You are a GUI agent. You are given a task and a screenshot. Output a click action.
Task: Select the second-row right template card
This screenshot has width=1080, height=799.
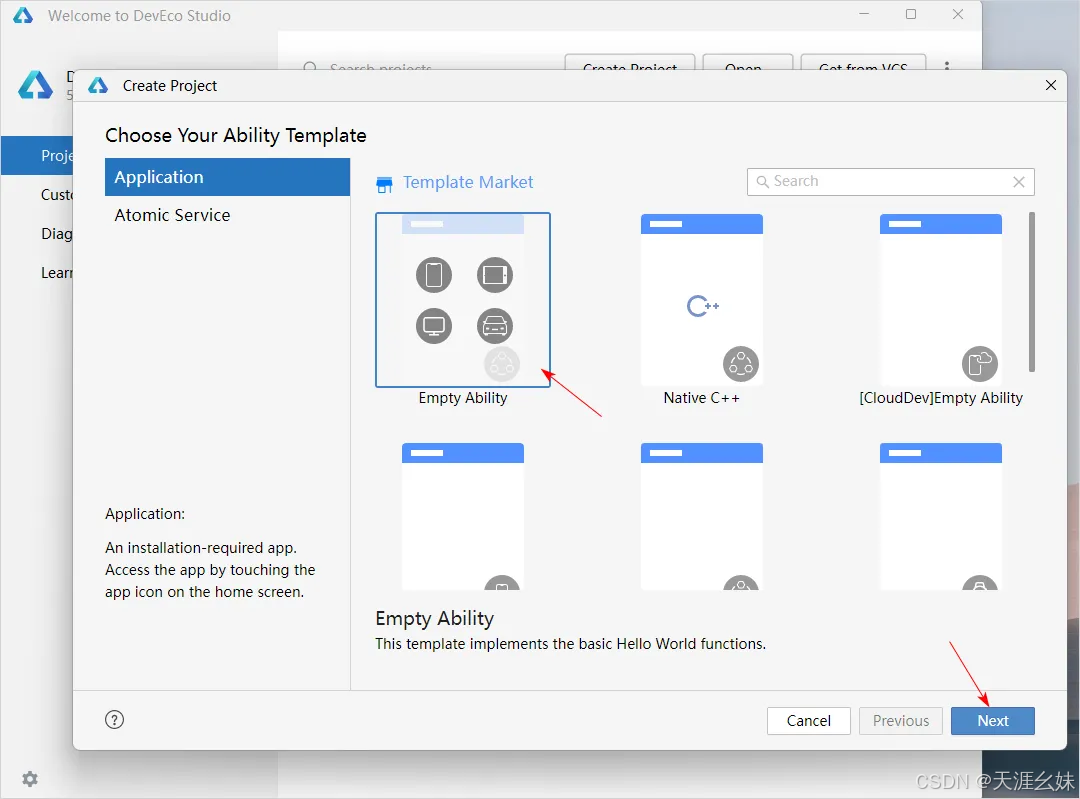(x=940, y=517)
